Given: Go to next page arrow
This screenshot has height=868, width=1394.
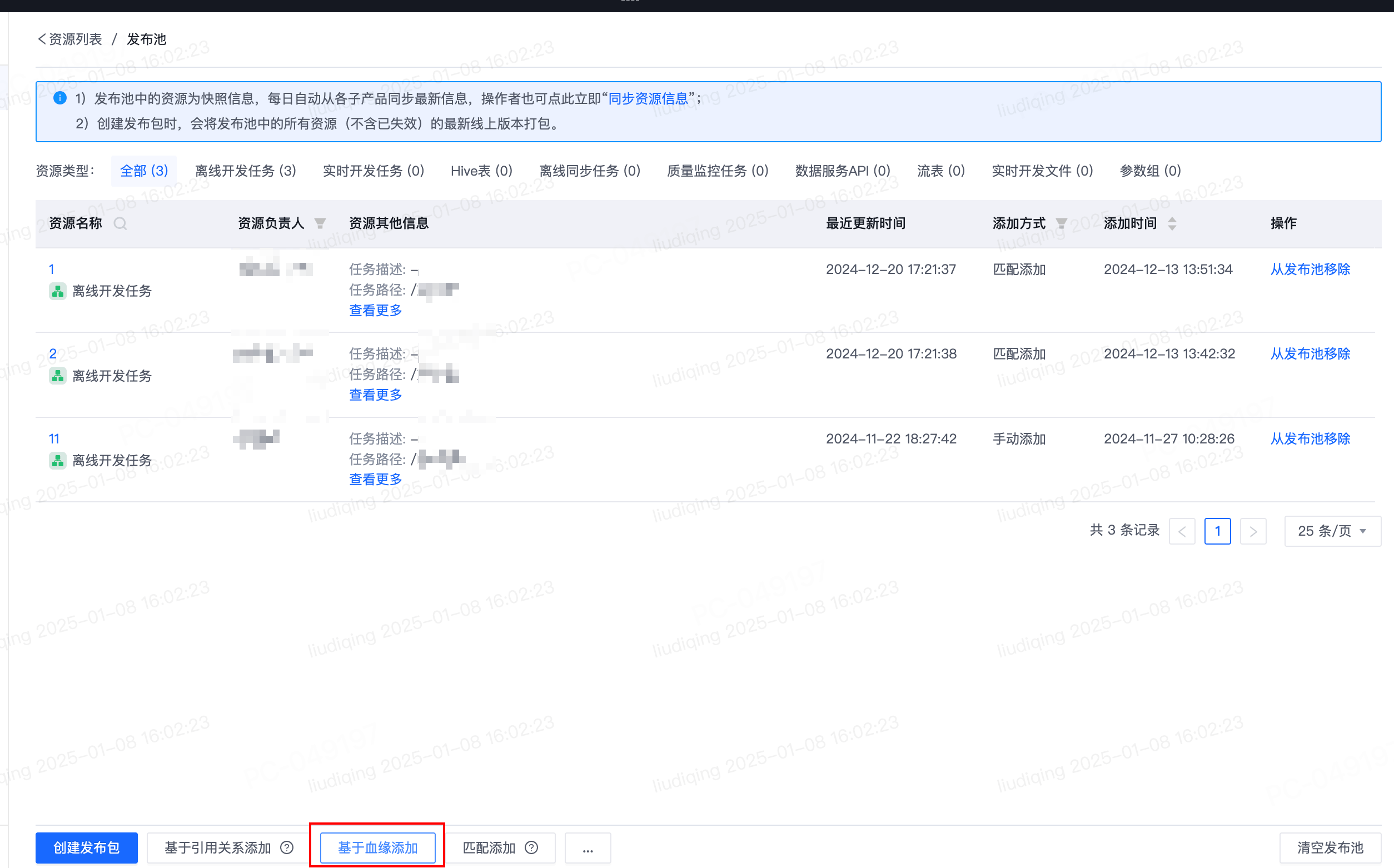Looking at the screenshot, I should click(x=1253, y=531).
